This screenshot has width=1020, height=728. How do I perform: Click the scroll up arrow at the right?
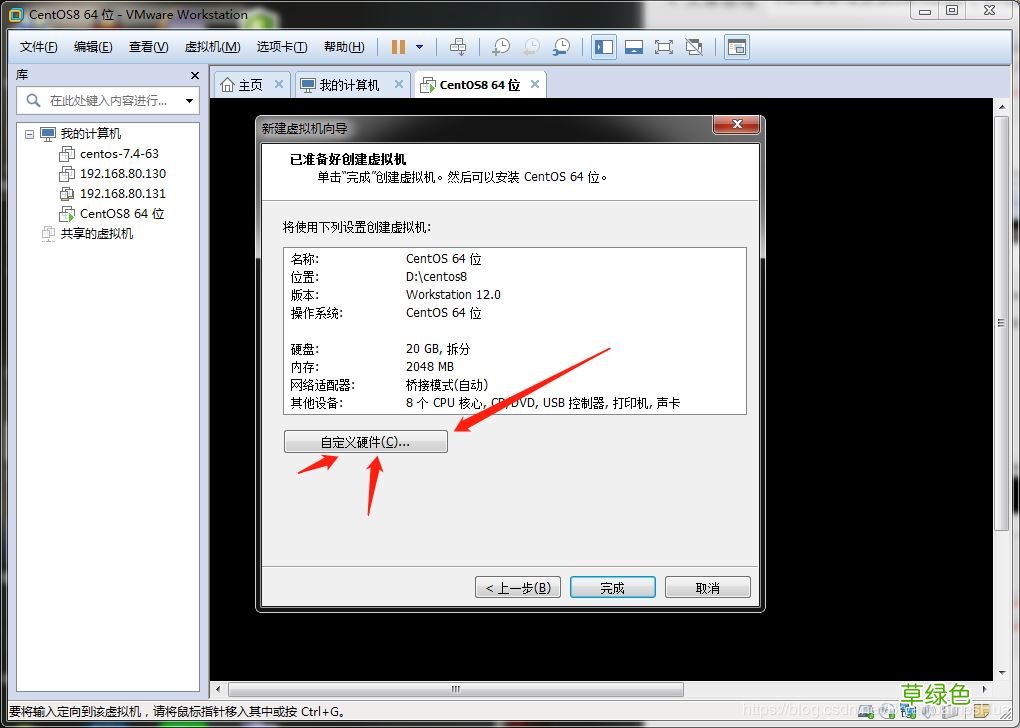pyautogui.click(x=1002, y=107)
